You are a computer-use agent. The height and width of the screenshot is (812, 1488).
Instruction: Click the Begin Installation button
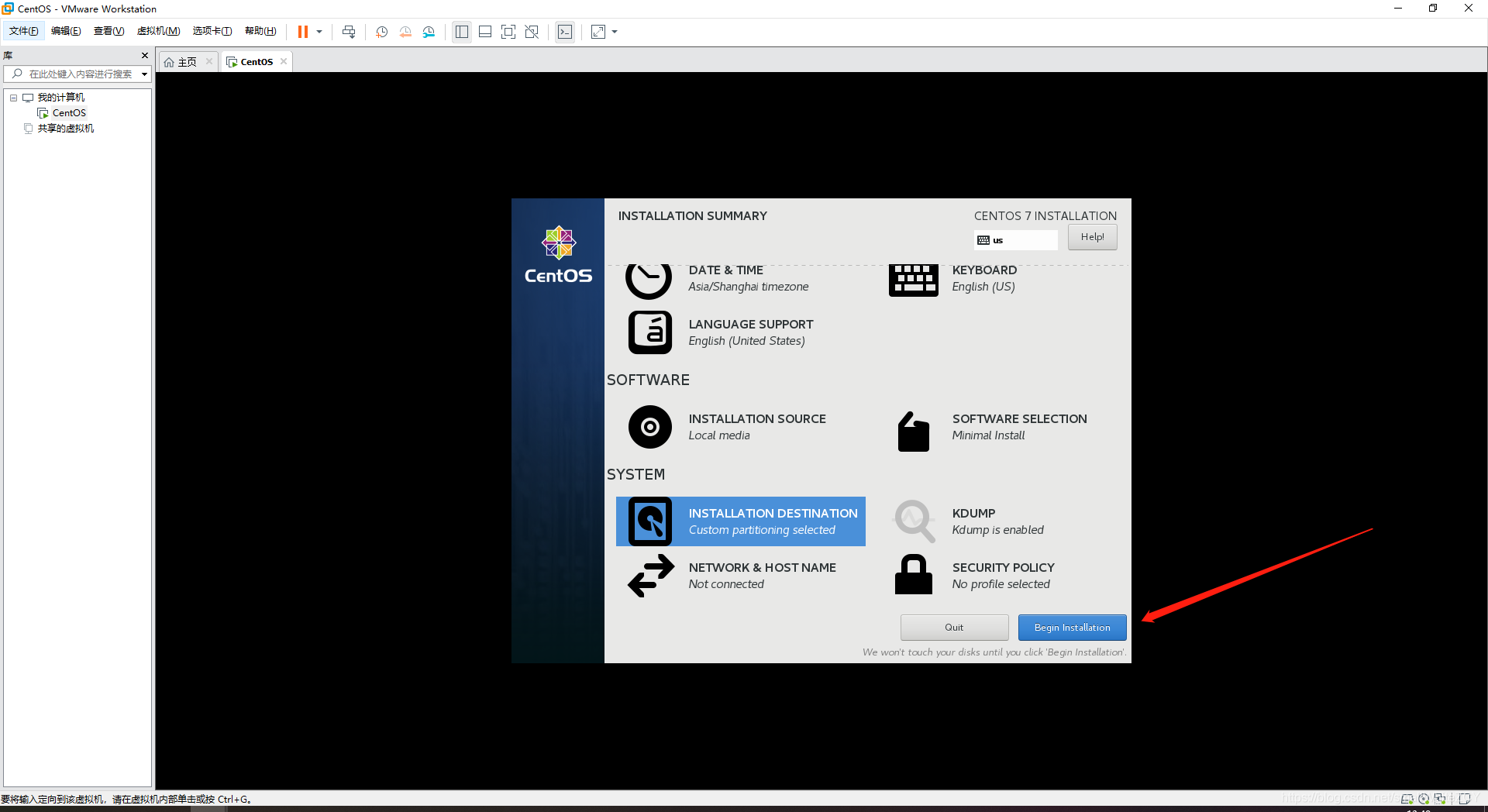(1072, 628)
